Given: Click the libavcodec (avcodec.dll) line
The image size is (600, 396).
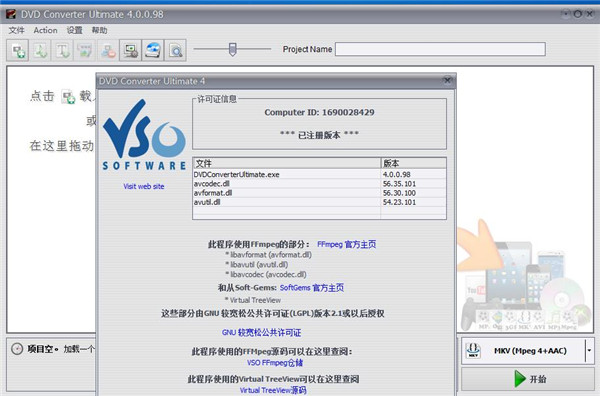Looking at the screenshot, I should pos(266,274).
